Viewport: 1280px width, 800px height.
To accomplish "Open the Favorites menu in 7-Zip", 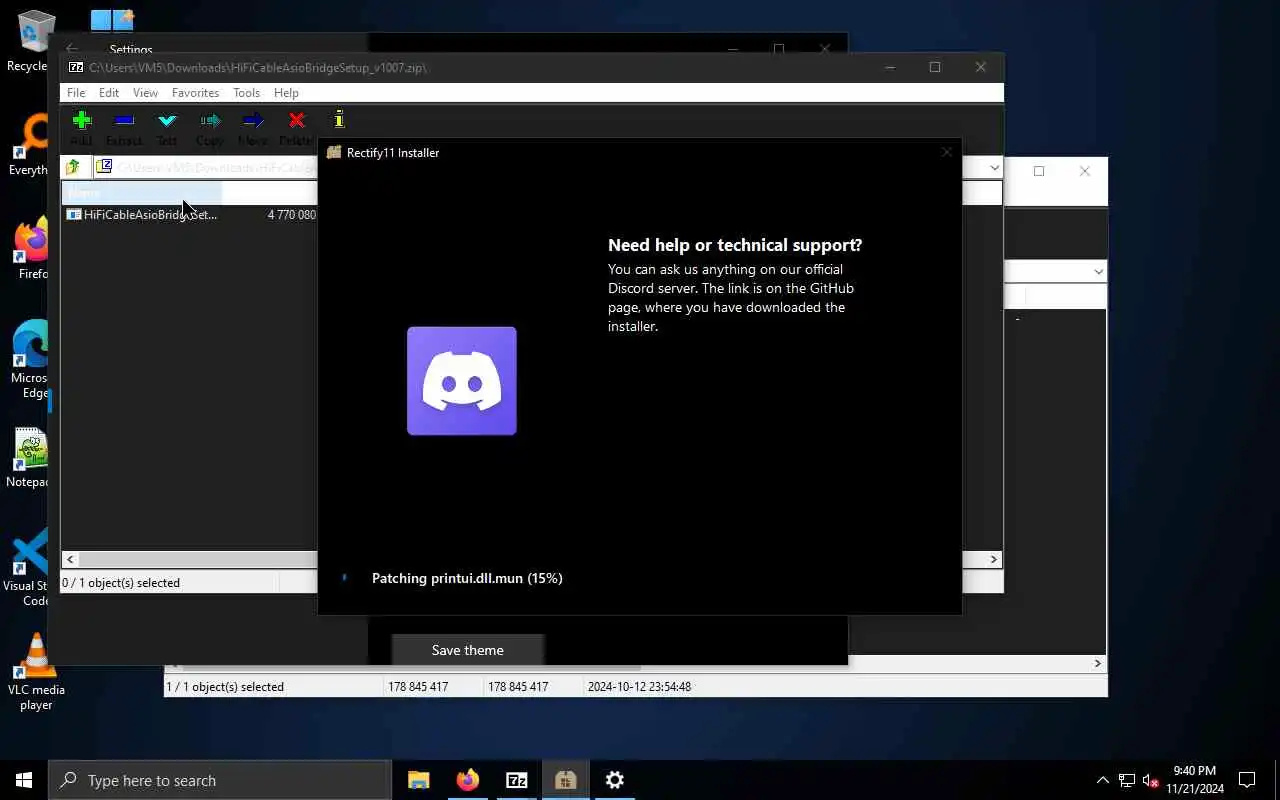I will coord(195,93).
